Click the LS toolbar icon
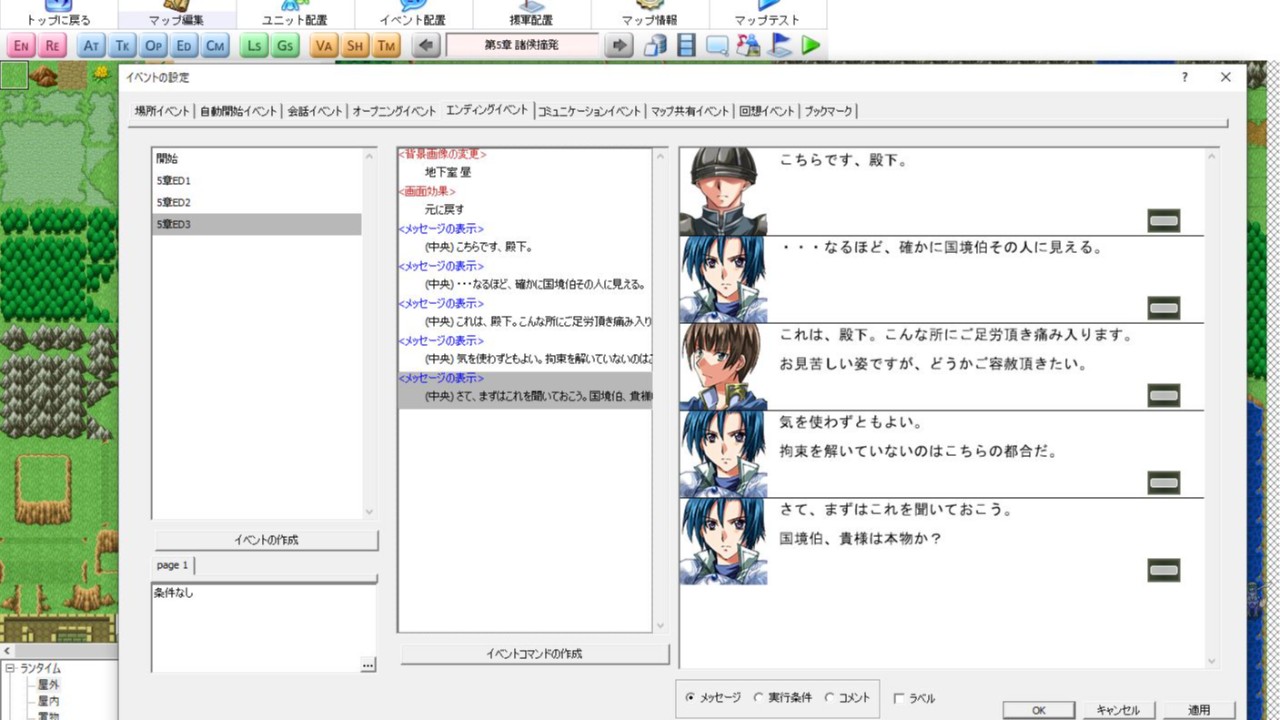This screenshot has height=720, width=1280. [x=254, y=46]
